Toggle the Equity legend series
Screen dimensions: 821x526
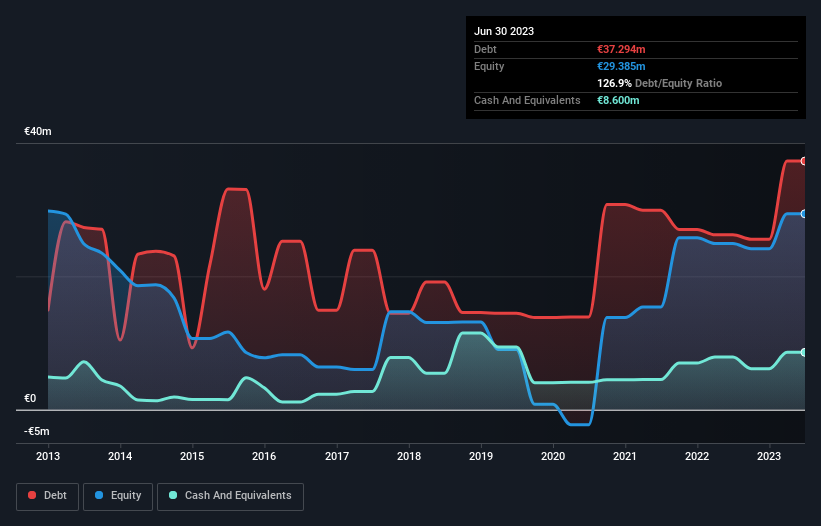[118, 496]
